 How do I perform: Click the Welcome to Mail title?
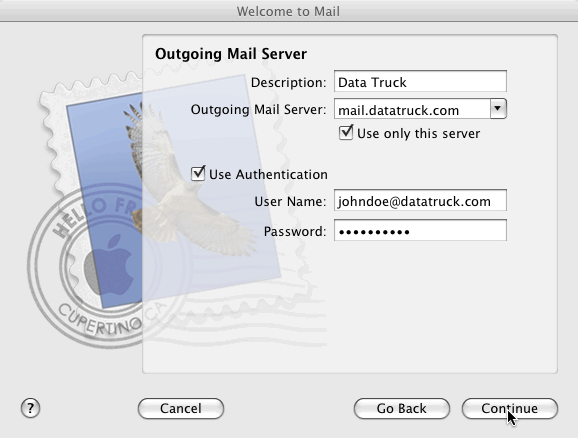(x=288, y=11)
